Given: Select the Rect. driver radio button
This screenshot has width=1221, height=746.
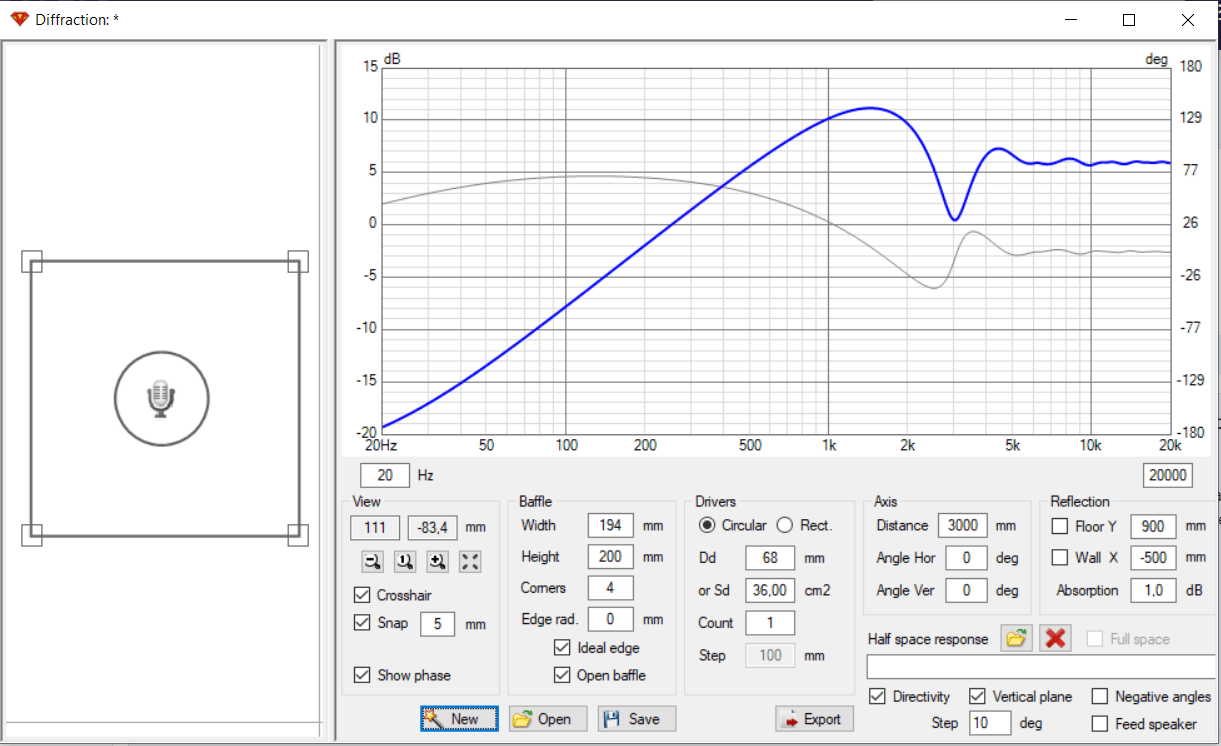Looking at the screenshot, I should (x=785, y=525).
